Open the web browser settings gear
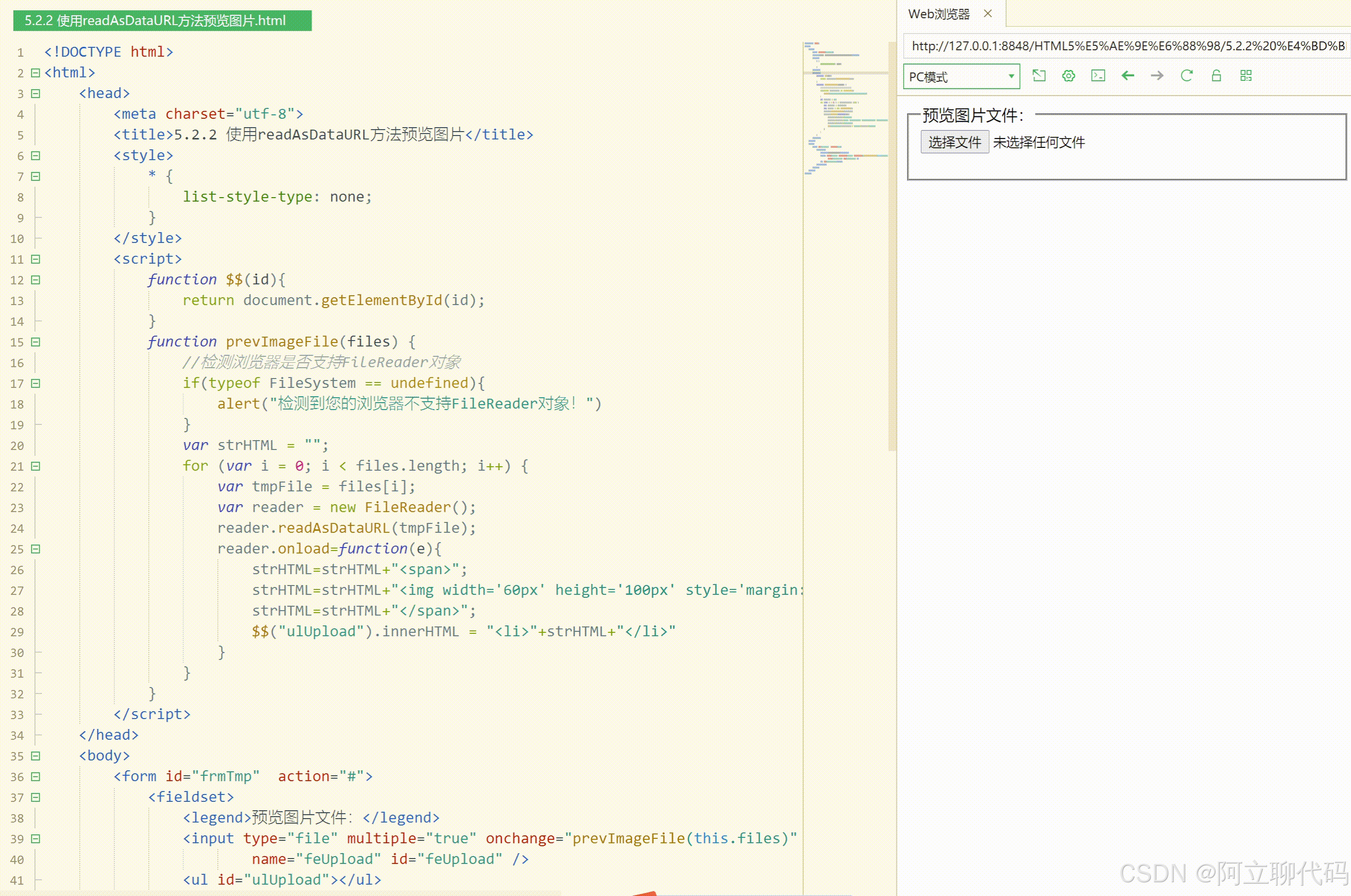The image size is (1351, 896). click(1068, 75)
